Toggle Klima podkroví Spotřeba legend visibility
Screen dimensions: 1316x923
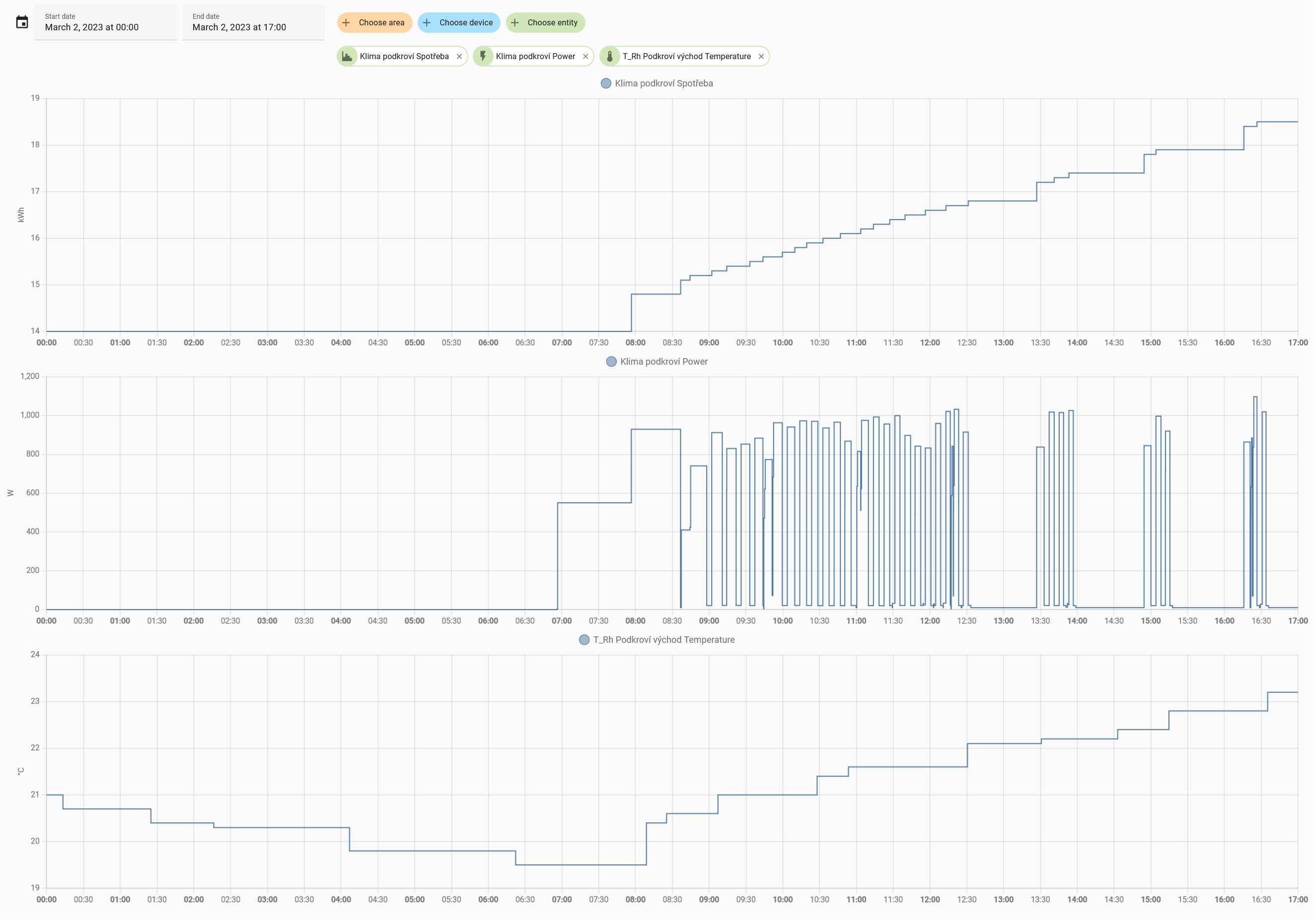pyautogui.click(x=663, y=83)
